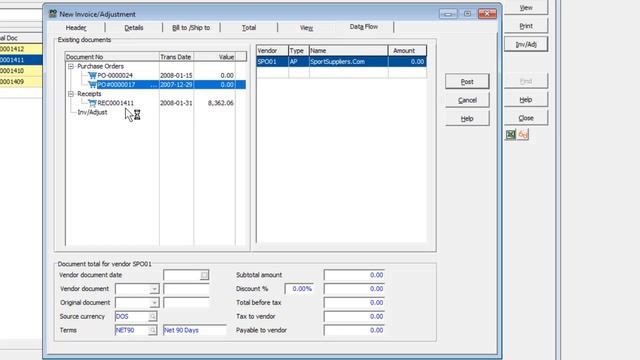Click Help button in the background window
Screen dimensions: 640x360
[x=526, y=100]
